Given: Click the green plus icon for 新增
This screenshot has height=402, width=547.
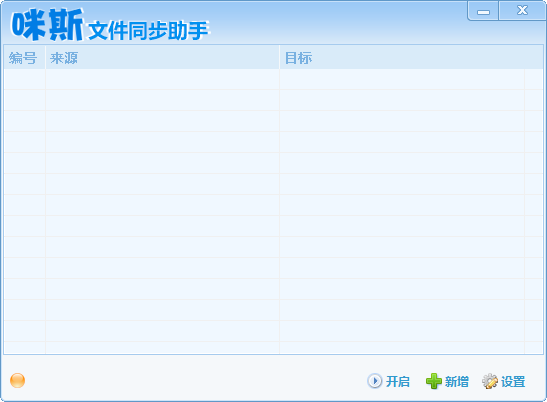Looking at the screenshot, I should [x=434, y=381].
